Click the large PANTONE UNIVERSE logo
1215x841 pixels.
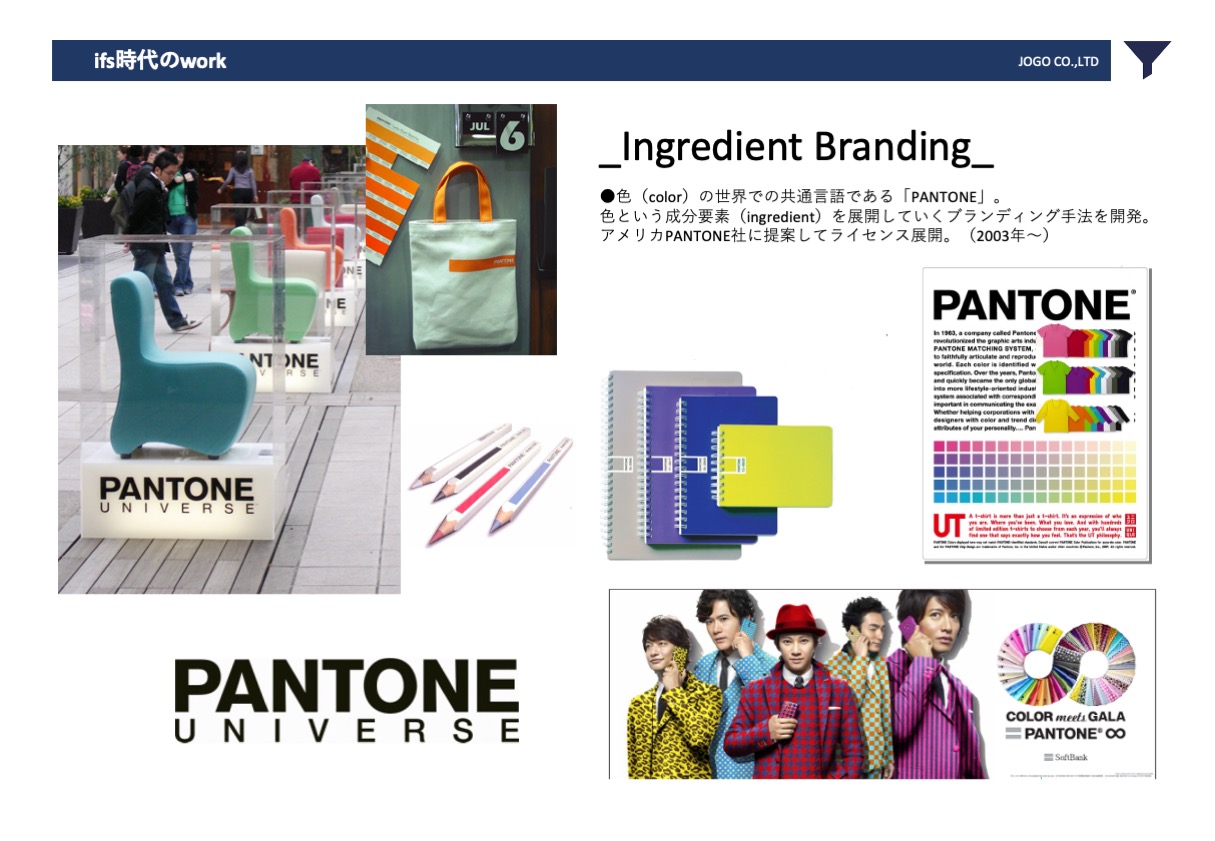347,700
